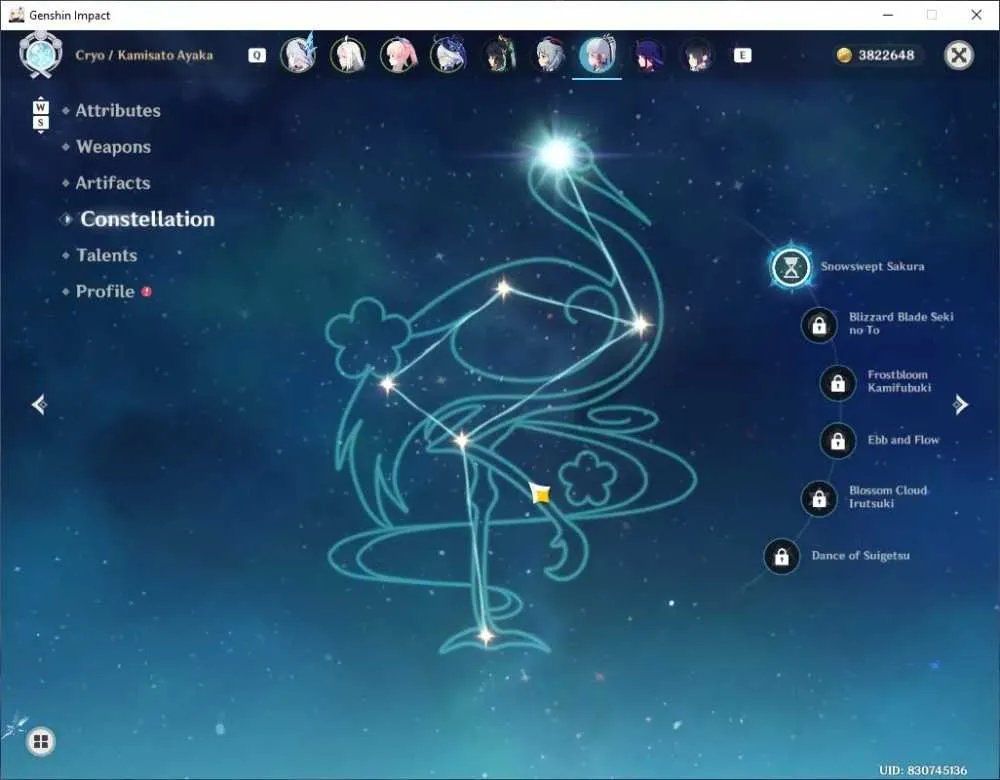Click the E next-character key icon
The width and height of the screenshot is (1000, 780).
(x=742, y=55)
